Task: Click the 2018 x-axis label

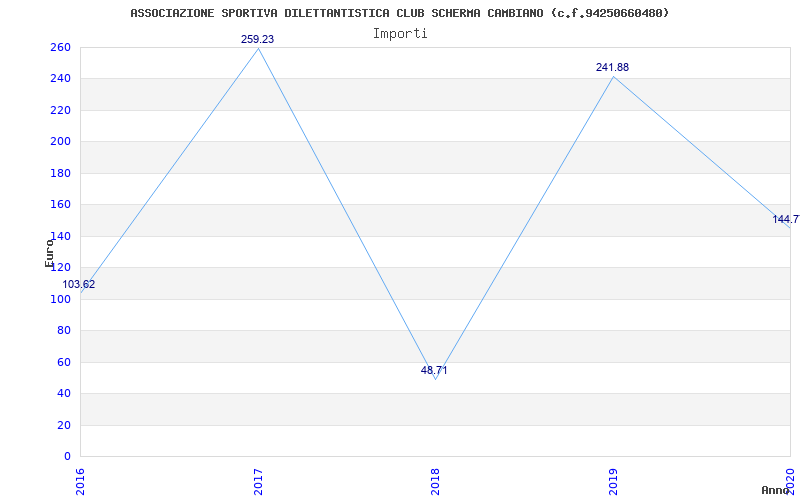Action: point(435,482)
